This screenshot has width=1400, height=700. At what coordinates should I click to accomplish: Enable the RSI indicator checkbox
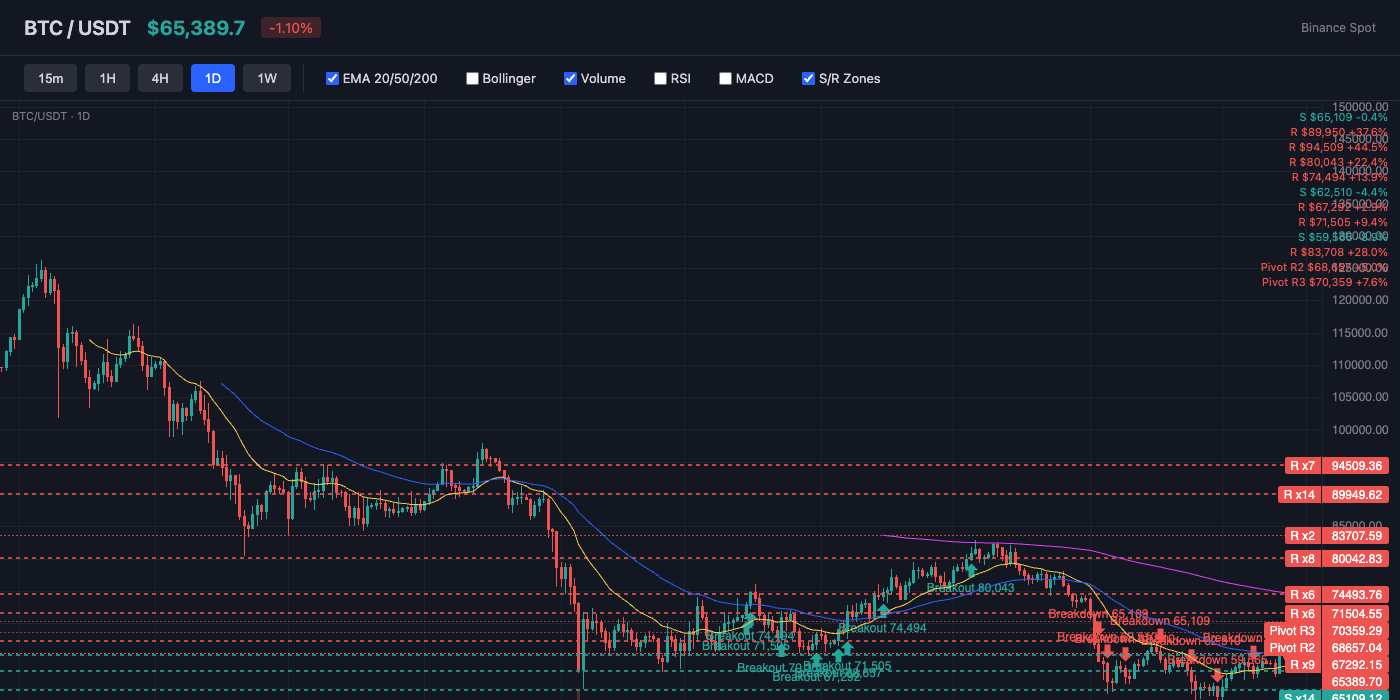coord(660,78)
